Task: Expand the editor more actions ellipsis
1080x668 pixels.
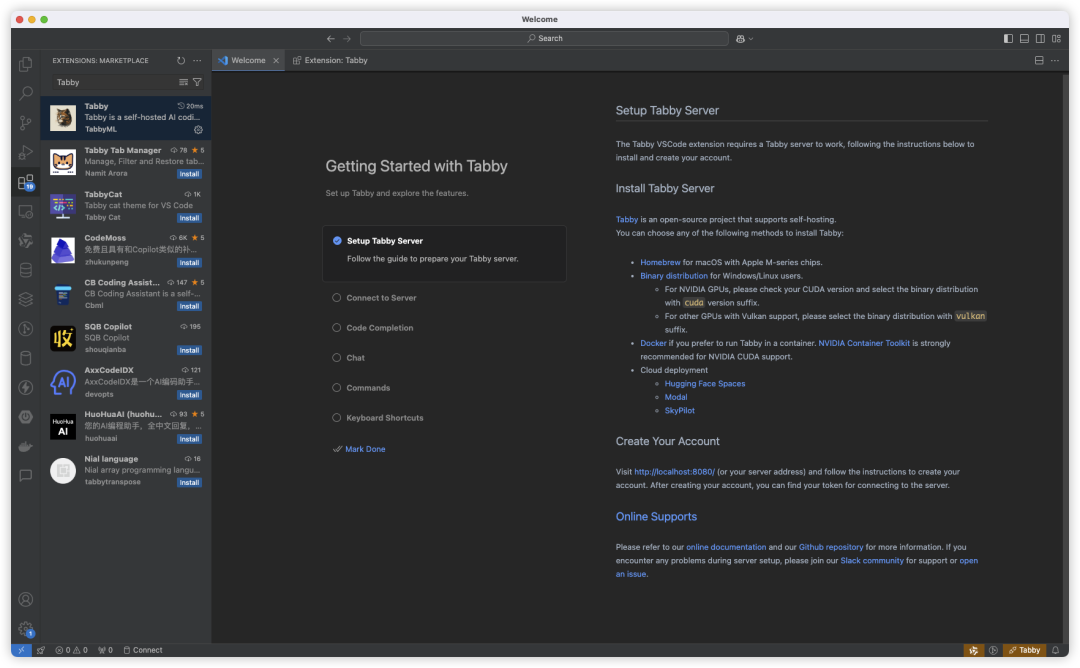Action: pyautogui.click(x=1055, y=60)
